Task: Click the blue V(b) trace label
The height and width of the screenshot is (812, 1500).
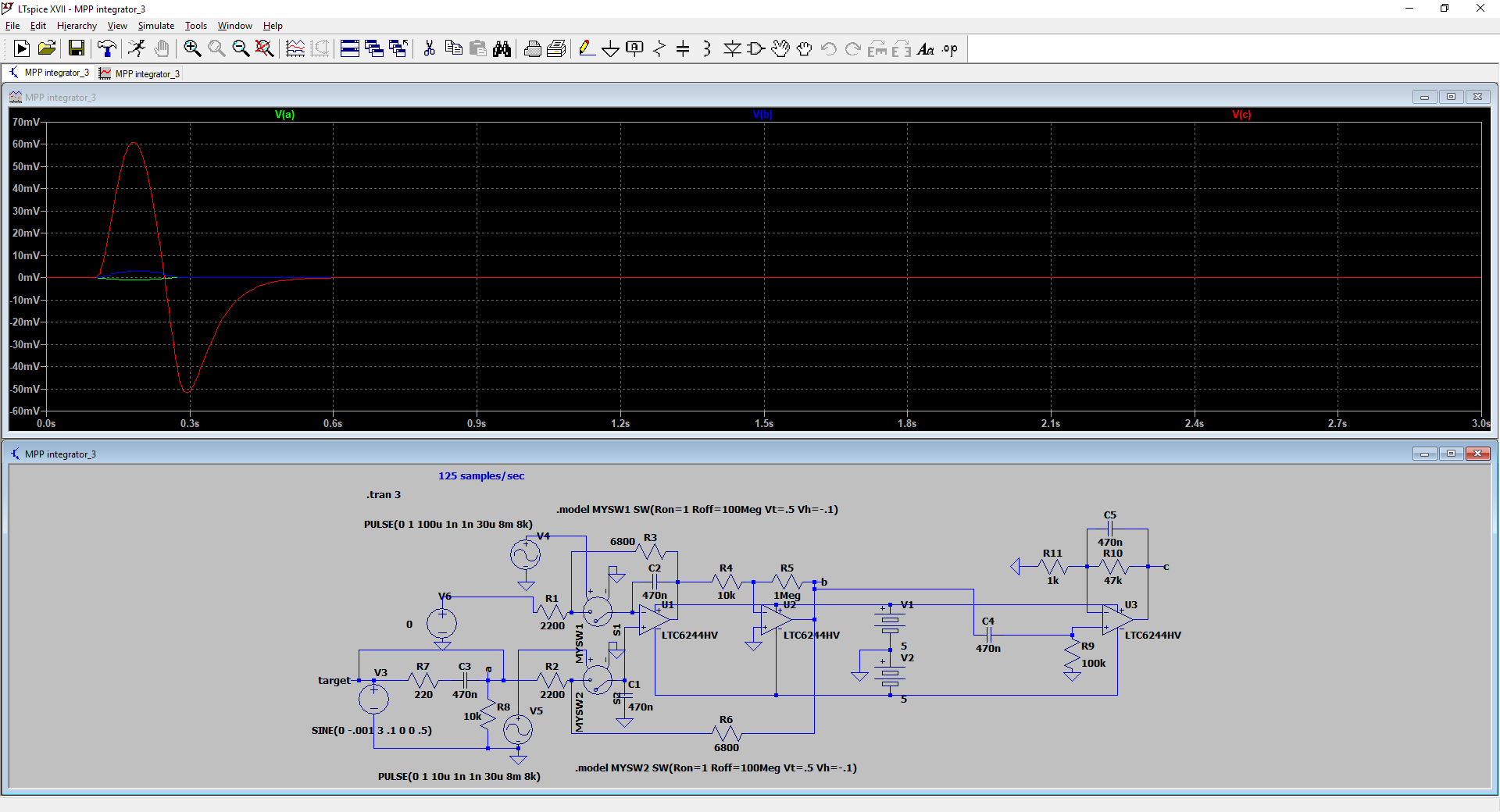Action: click(x=762, y=115)
